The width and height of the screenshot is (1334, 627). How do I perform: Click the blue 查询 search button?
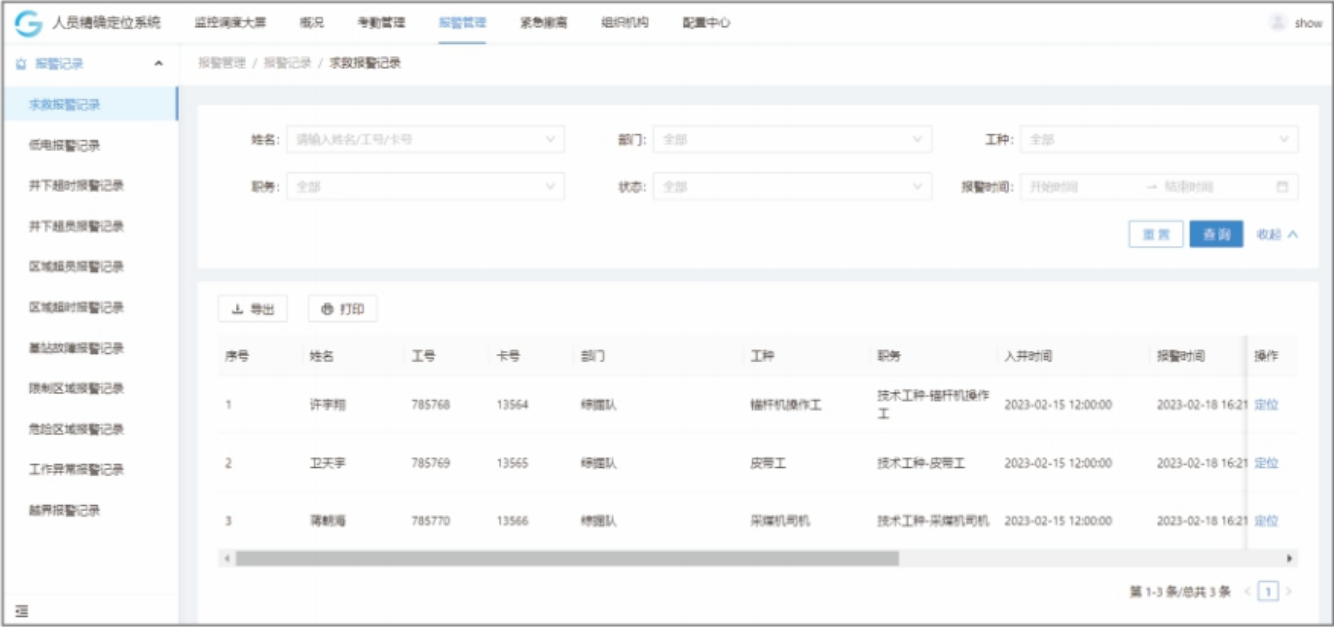point(1216,234)
